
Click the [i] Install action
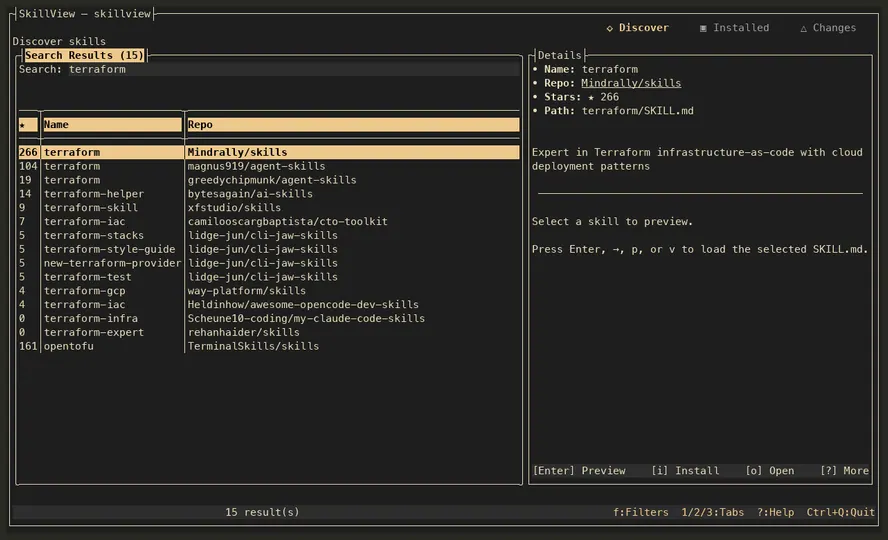click(x=685, y=471)
